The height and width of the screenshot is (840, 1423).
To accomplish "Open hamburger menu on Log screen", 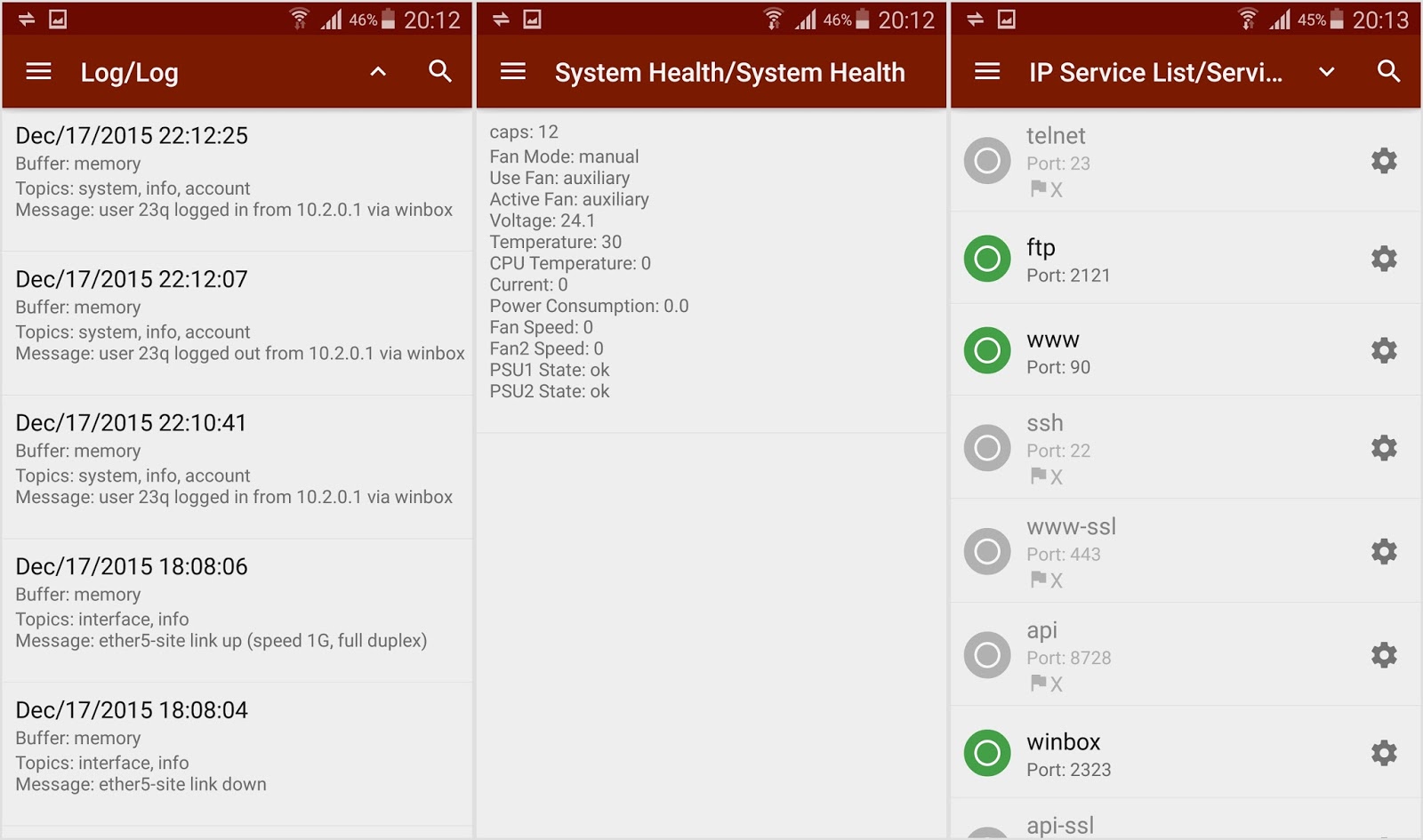I will (x=38, y=71).
